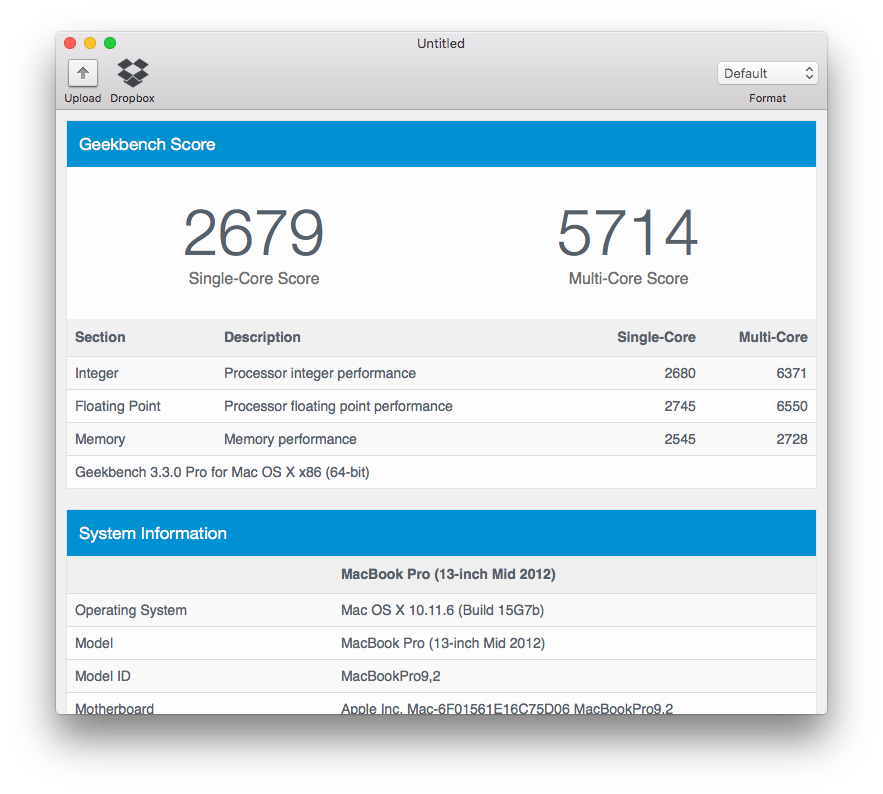Image resolution: width=883 pixels, height=794 pixels.
Task: Select Memory multi-core value 2728
Action: (792, 439)
